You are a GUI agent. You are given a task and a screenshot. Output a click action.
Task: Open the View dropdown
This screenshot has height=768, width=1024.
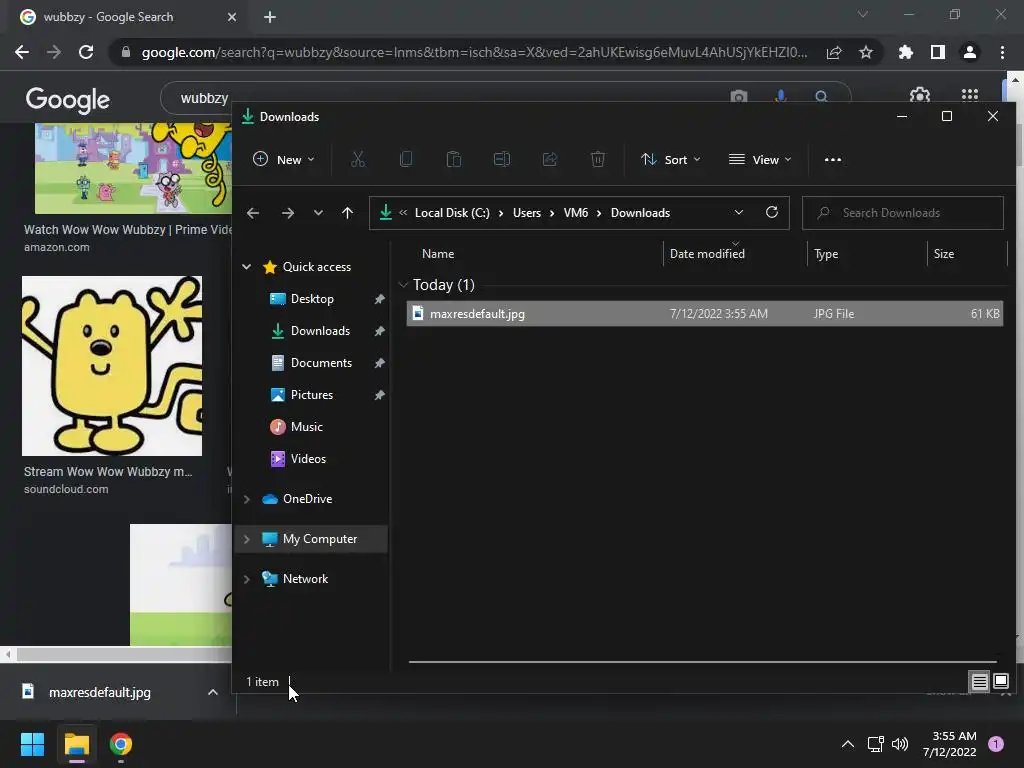coord(760,159)
